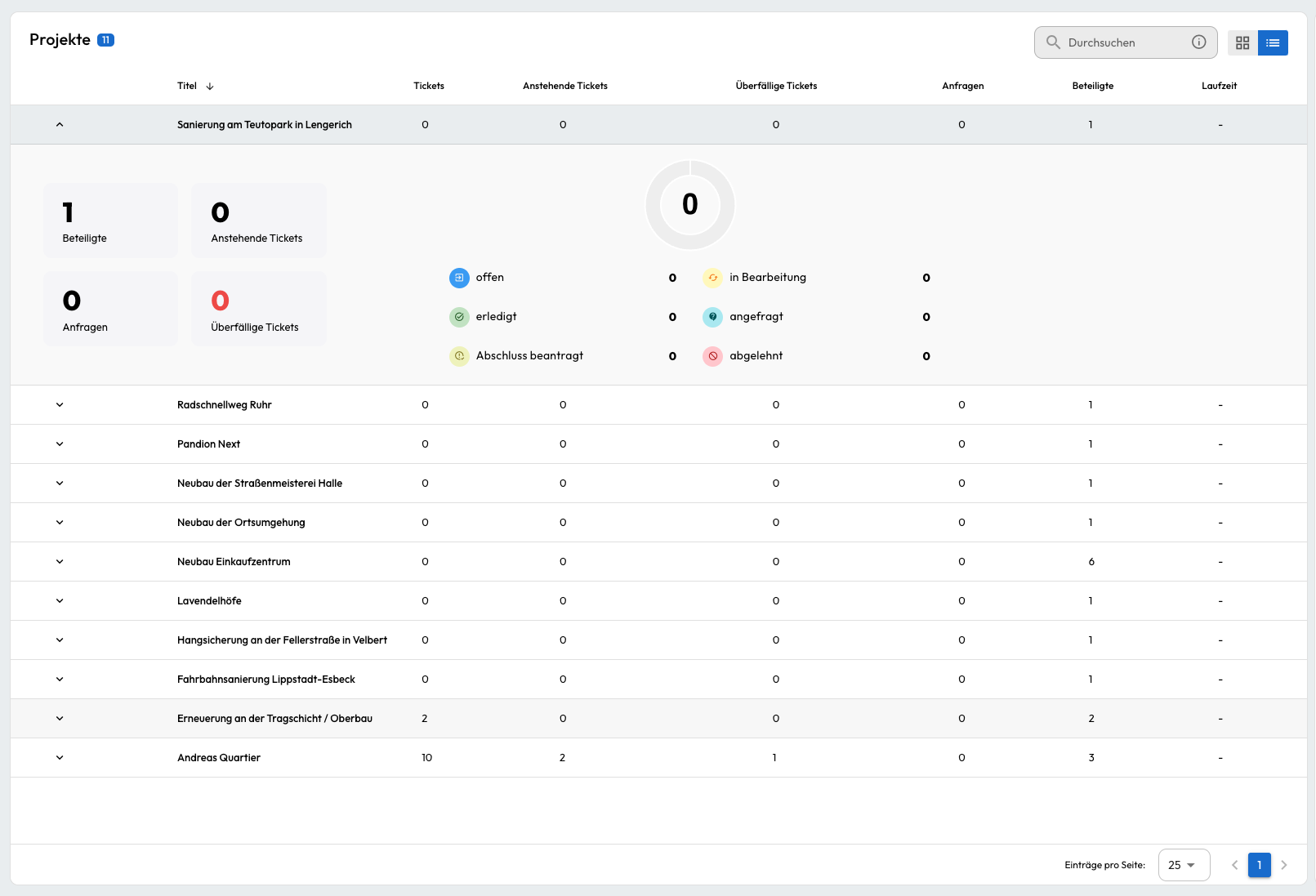This screenshot has width=1316, height=896.
Task: Click the magnifier icon in the search bar
Action: pyautogui.click(x=1054, y=42)
